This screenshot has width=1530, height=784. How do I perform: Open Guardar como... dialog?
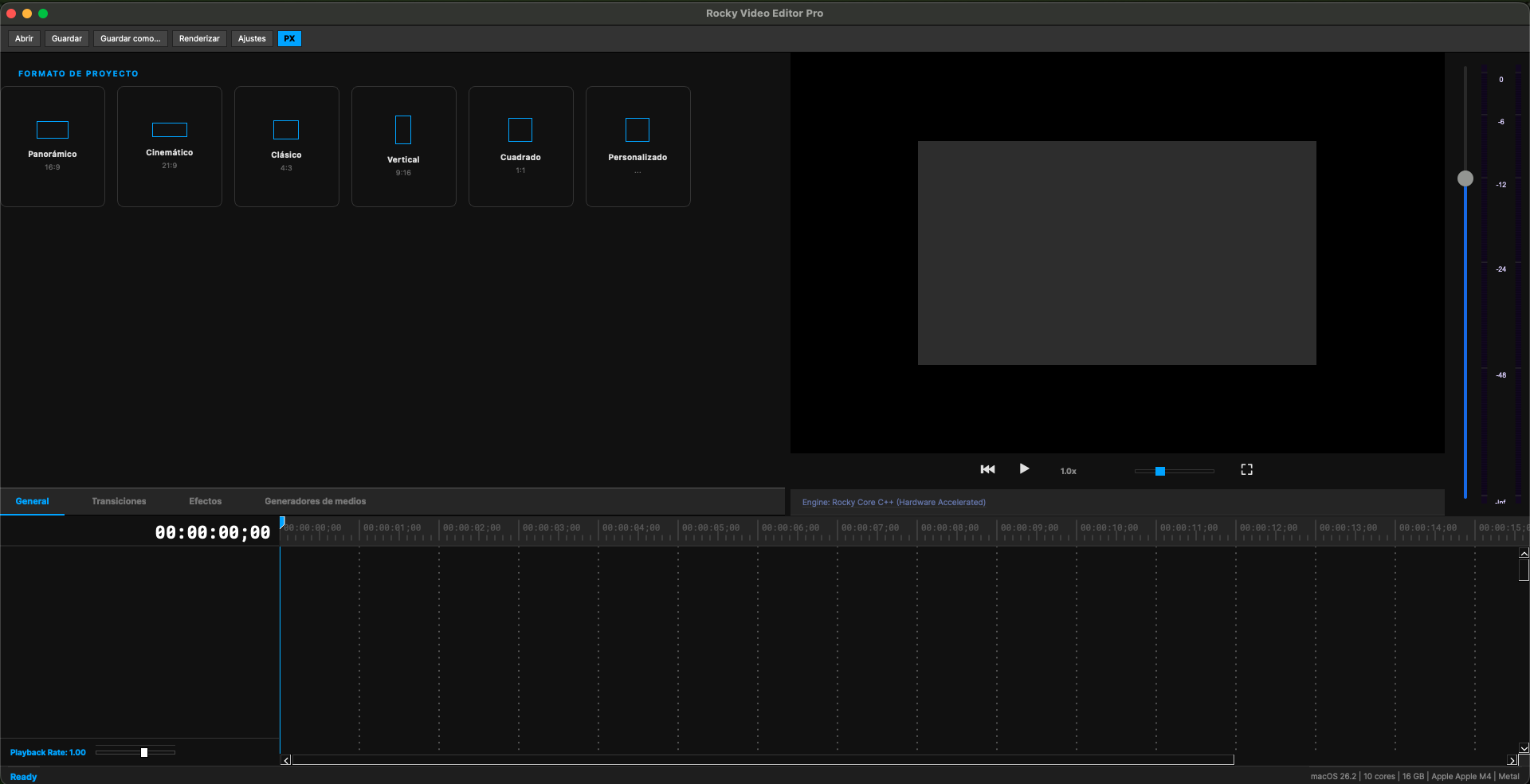131,38
